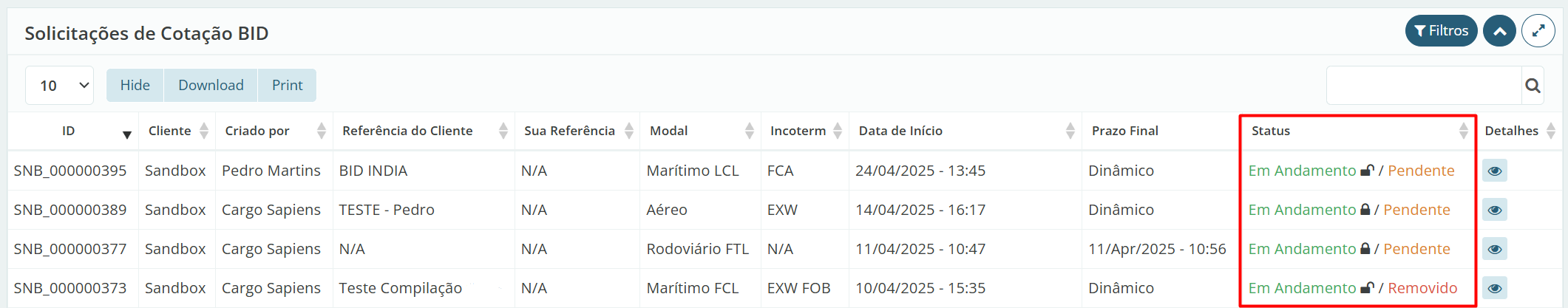Collapse panel with the chevron-up button
The image size is (1568, 308).
[x=1499, y=31]
